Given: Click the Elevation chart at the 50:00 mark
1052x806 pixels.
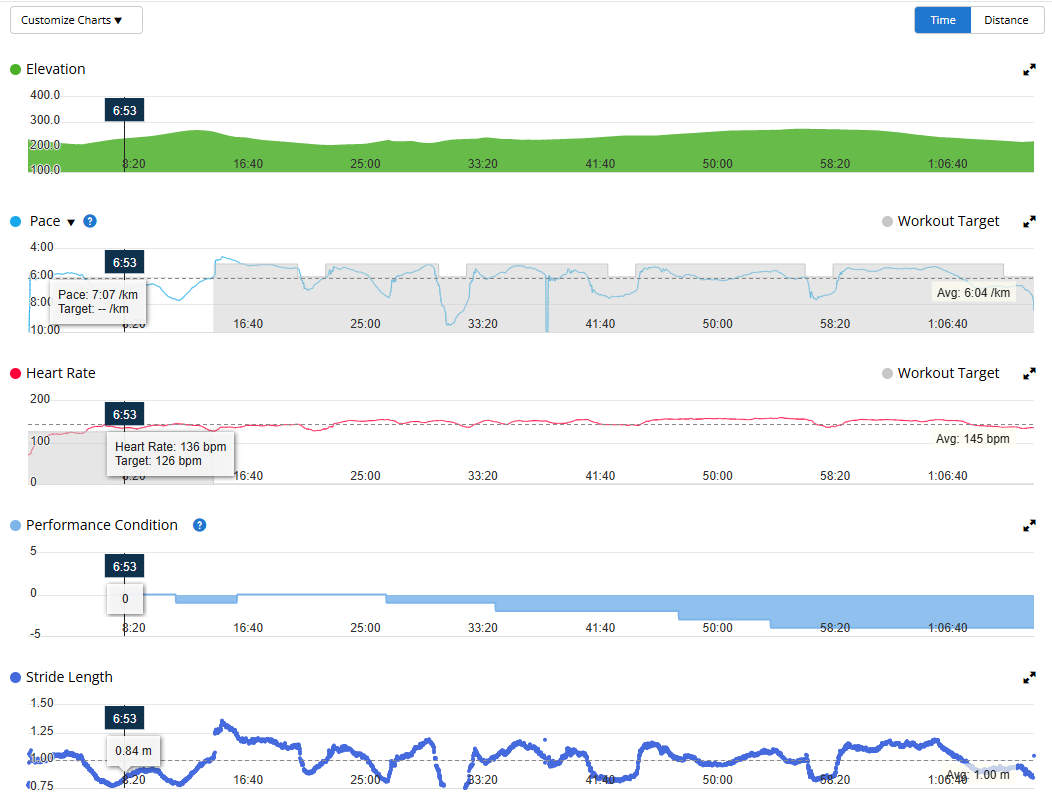Looking at the screenshot, I should (717, 150).
